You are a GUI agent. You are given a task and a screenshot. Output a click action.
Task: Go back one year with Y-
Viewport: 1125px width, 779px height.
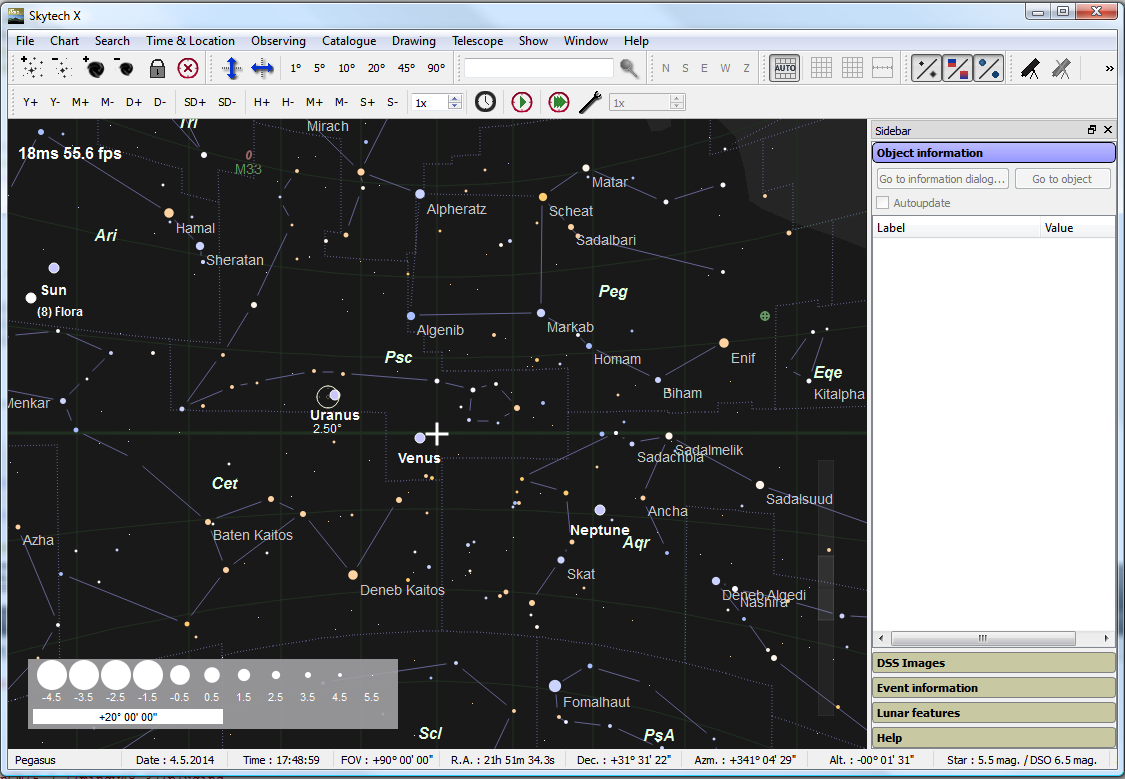coord(55,102)
